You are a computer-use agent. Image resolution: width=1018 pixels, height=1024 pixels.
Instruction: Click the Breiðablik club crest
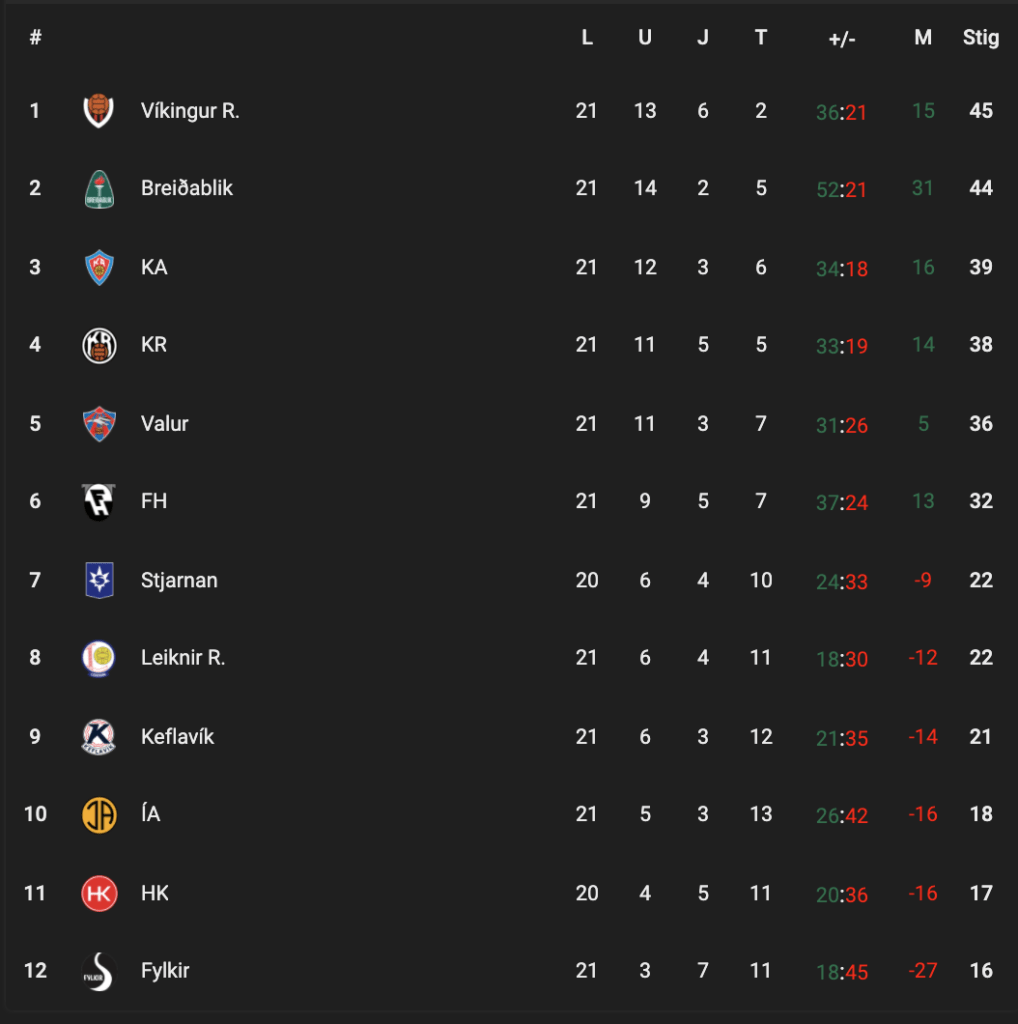click(x=99, y=189)
